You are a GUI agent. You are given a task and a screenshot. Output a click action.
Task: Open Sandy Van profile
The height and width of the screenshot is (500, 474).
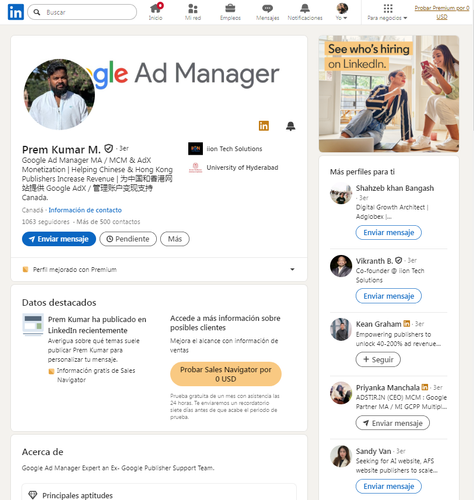[x=373, y=451]
